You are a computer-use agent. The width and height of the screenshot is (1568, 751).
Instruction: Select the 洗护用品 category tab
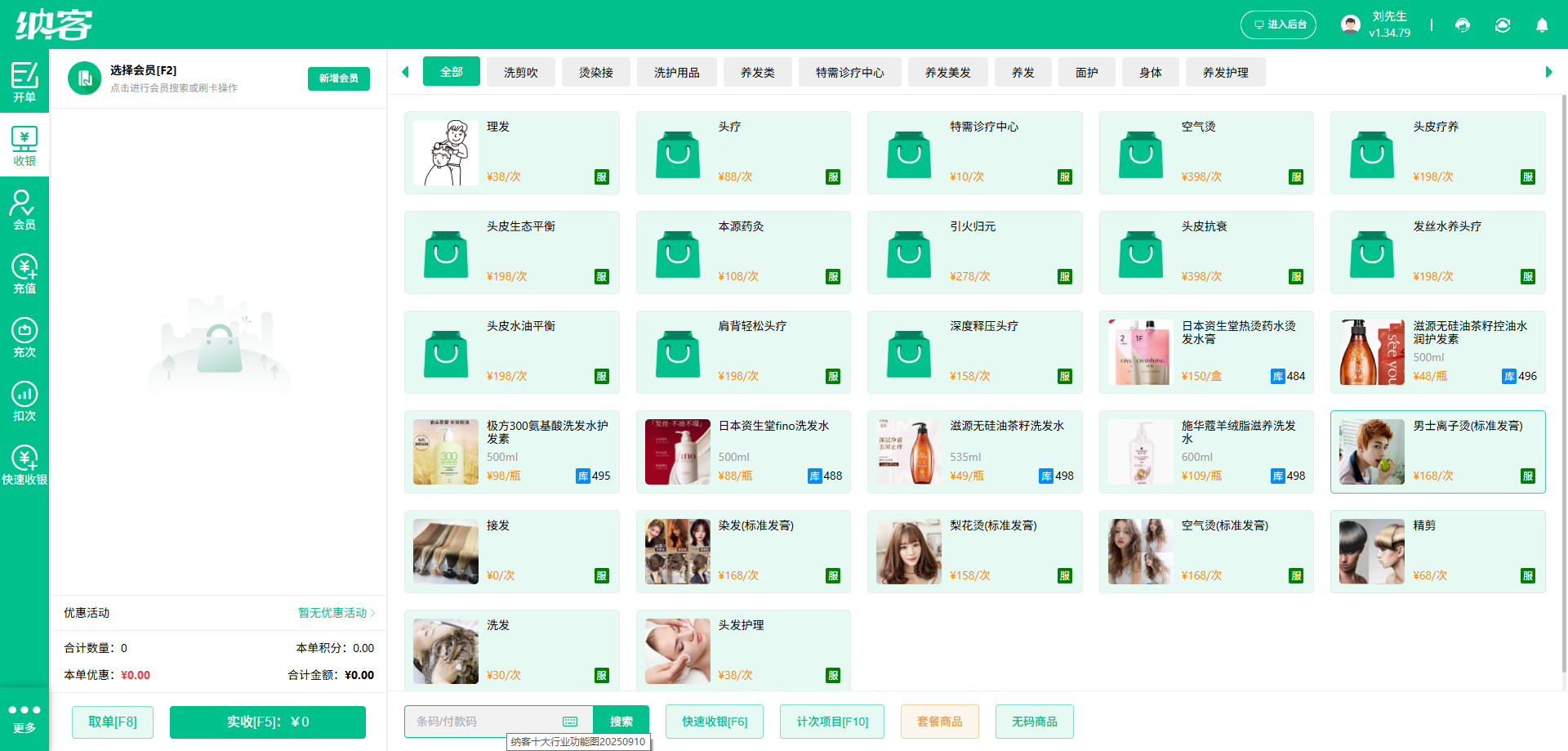677,72
